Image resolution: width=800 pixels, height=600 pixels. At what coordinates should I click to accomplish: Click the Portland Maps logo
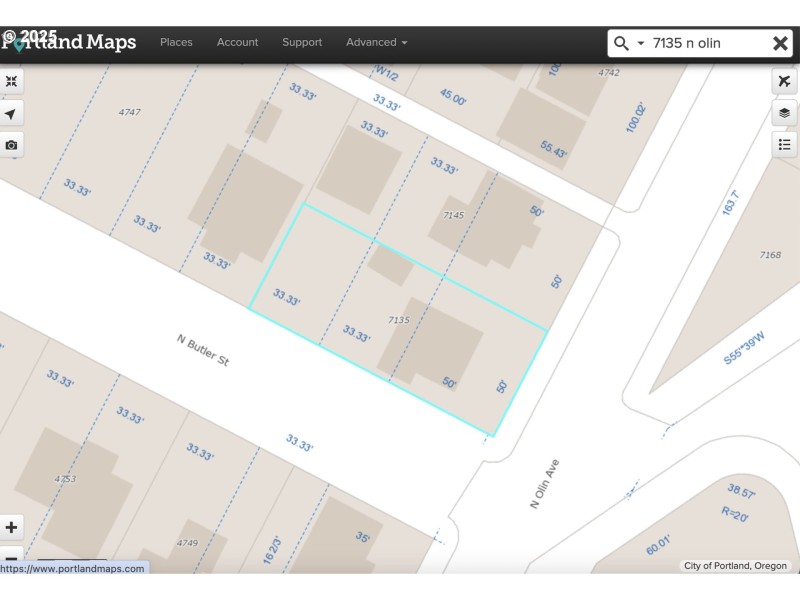coord(68,42)
